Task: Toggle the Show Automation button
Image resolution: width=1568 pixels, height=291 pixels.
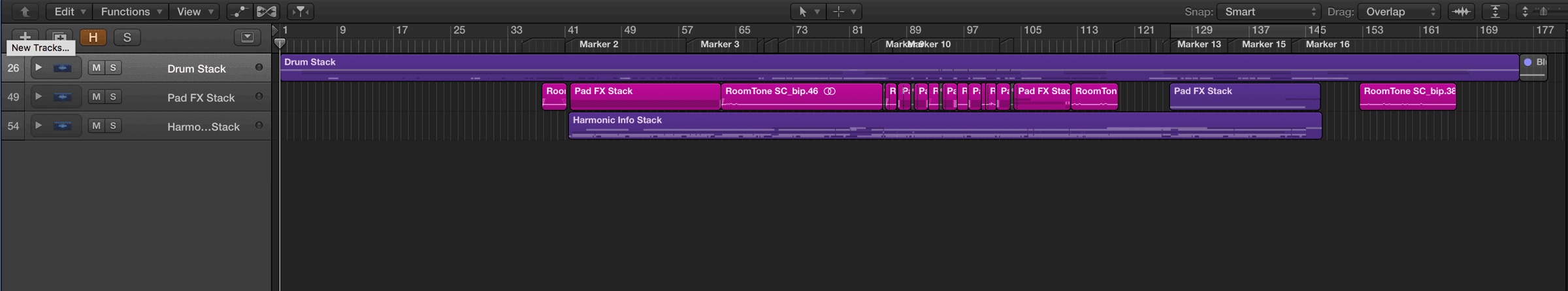Action: point(240,12)
